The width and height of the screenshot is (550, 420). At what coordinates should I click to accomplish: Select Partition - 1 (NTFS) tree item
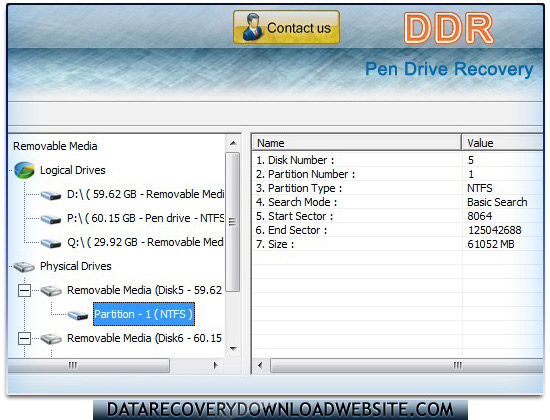click(143, 314)
